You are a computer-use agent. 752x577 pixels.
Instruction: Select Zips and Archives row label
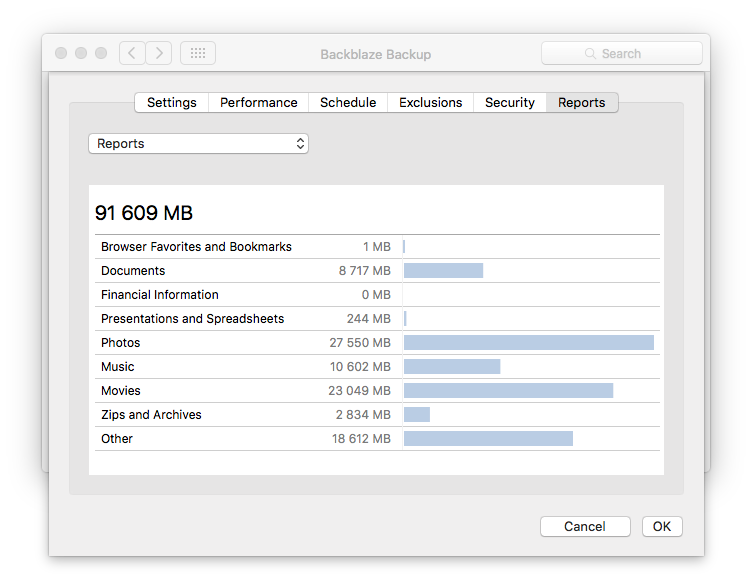coord(151,414)
